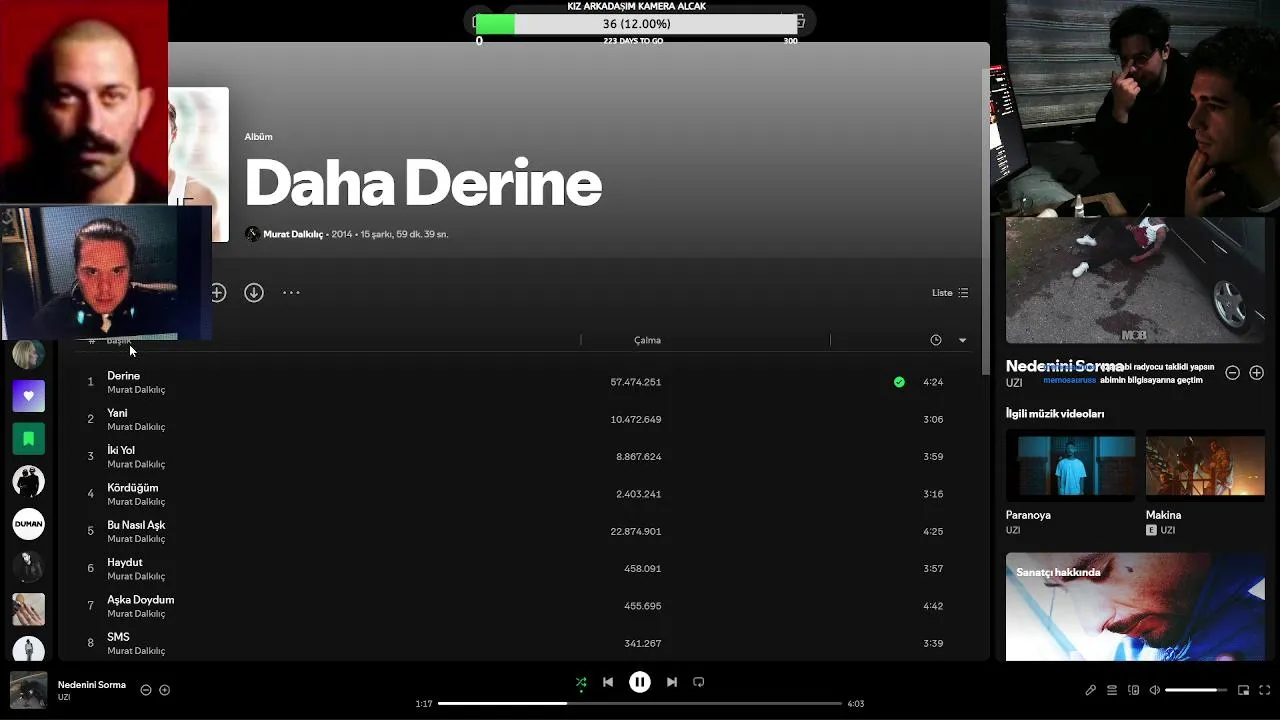Add Nedenini Sorma to playlist in player bar
Viewport: 1280px width, 720px height.
tap(165, 690)
